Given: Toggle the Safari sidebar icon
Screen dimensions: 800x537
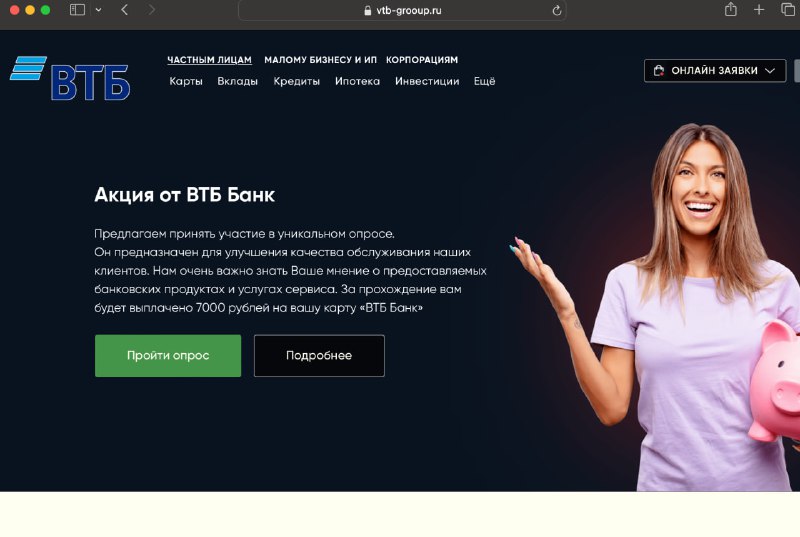Looking at the screenshot, I should click(x=77, y=10).
